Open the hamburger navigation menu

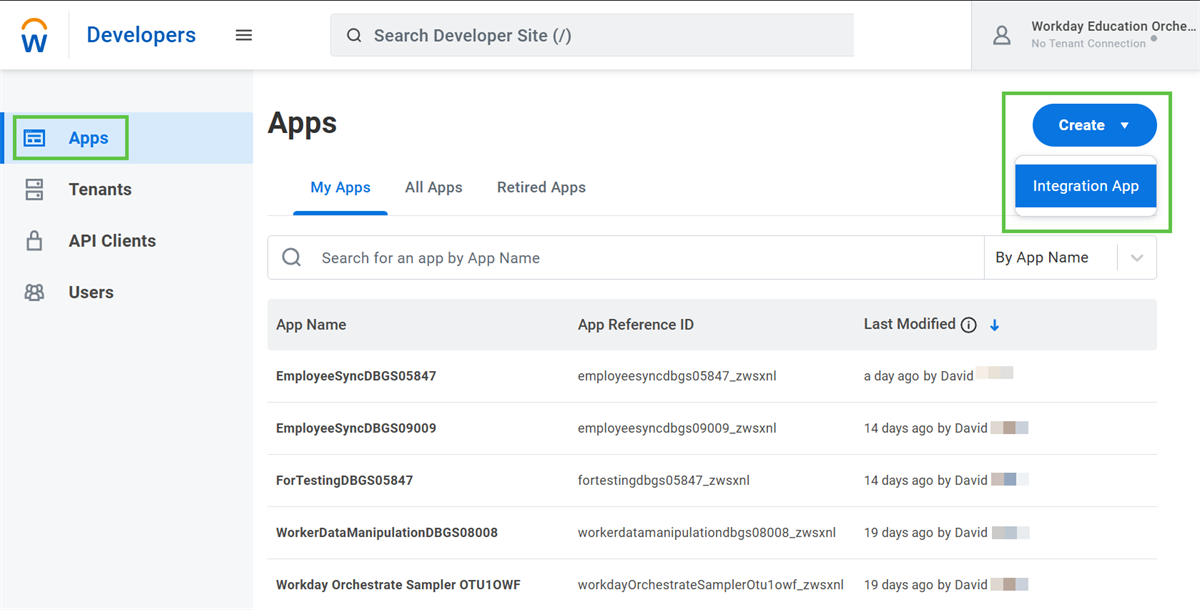click(x=244, y=35)
